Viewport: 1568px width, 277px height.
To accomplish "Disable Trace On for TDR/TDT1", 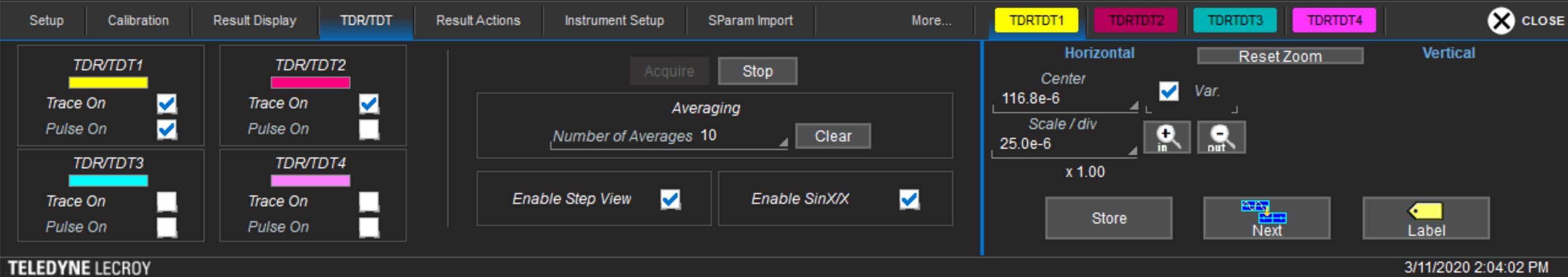I will 166,103.
